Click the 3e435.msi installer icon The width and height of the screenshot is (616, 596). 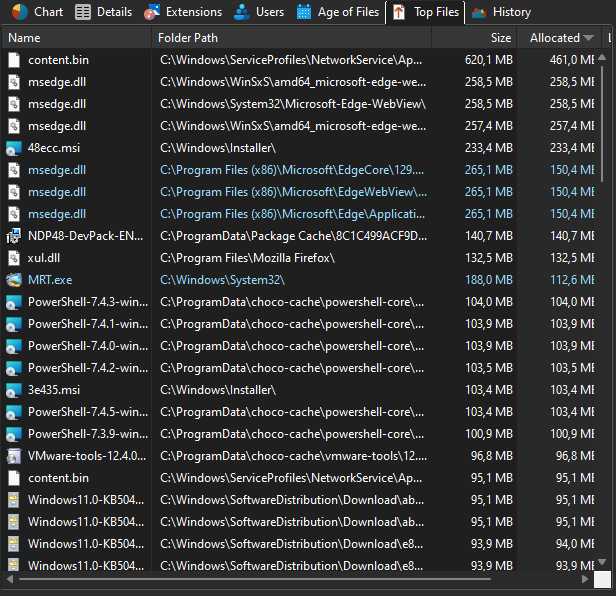14,390
